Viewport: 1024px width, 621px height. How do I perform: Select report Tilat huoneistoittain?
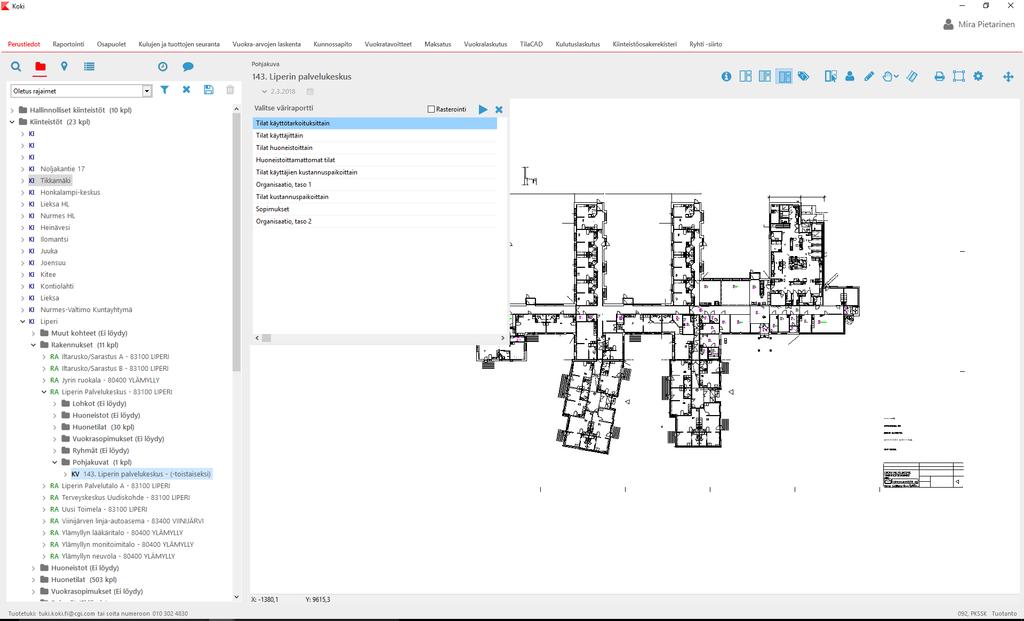(374, 148)
